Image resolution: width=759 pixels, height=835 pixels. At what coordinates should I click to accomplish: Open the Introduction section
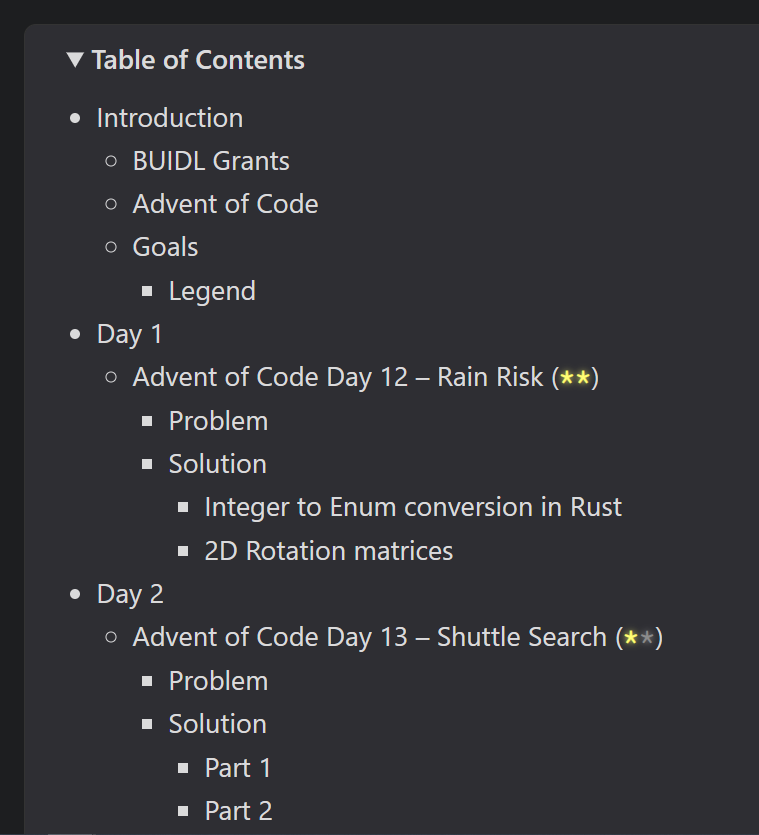[x=170, y=117]
